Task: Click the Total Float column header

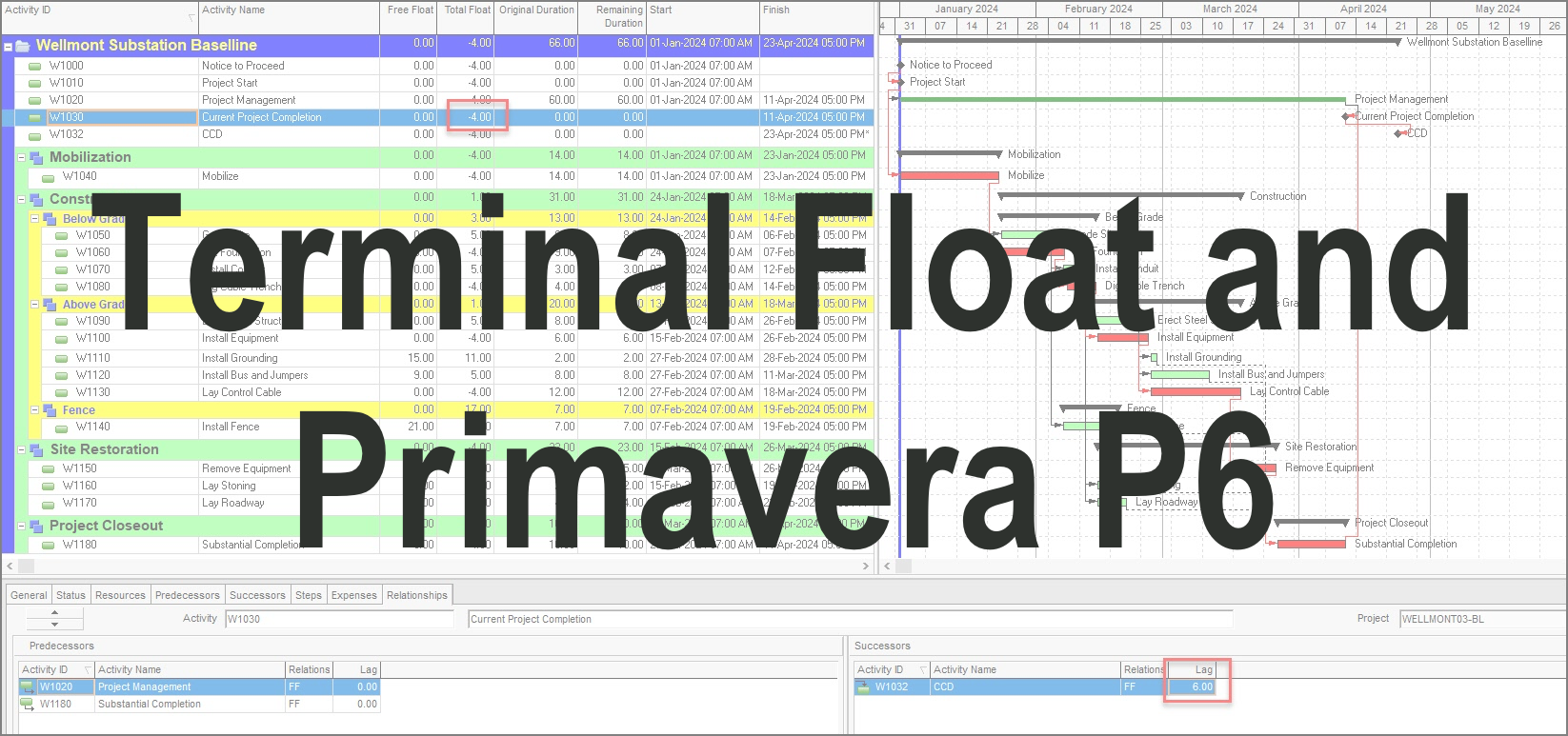Action: pyautogui.click(x=465, y=16)
